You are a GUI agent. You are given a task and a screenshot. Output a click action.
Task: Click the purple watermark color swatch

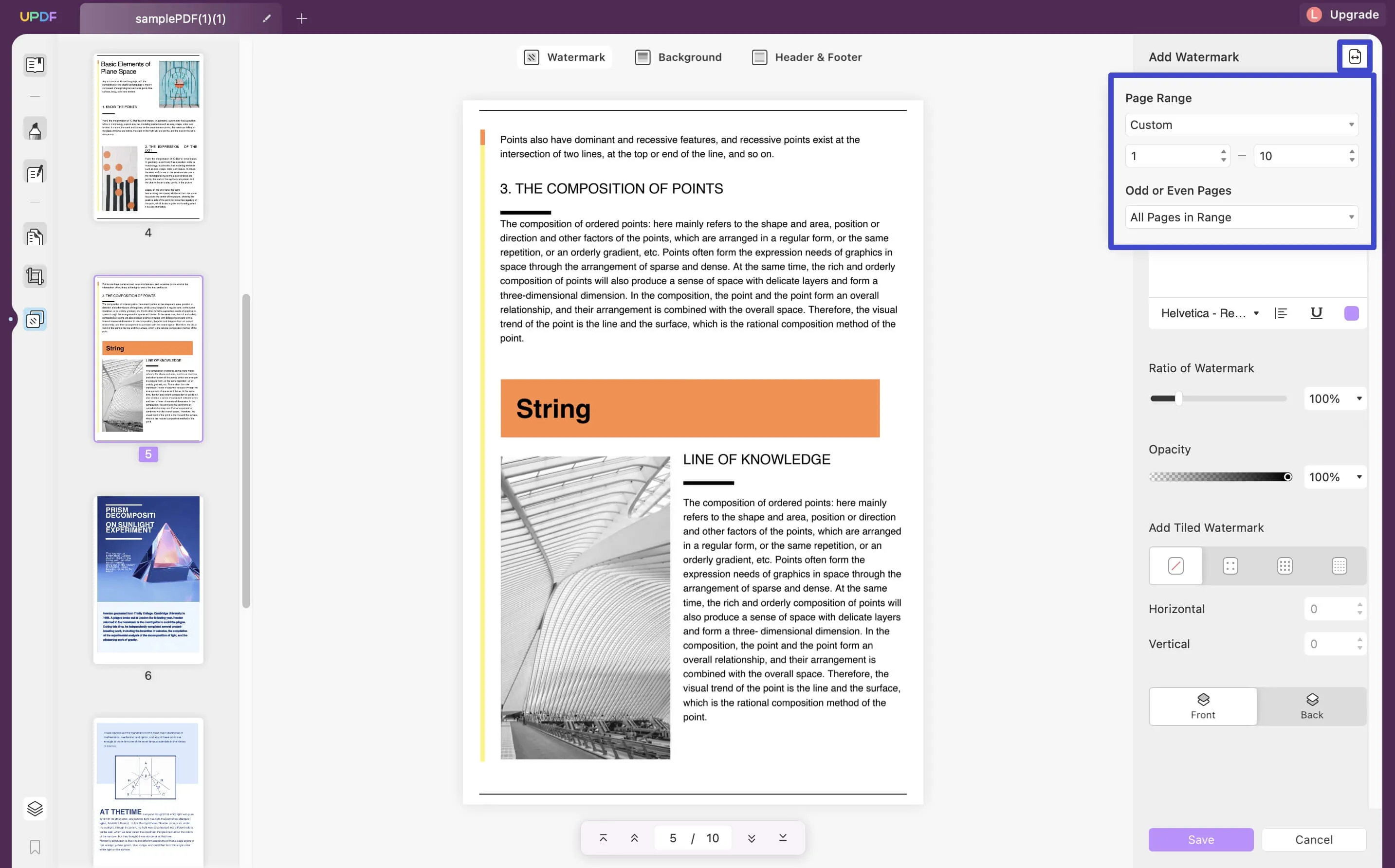[1352, 314]
